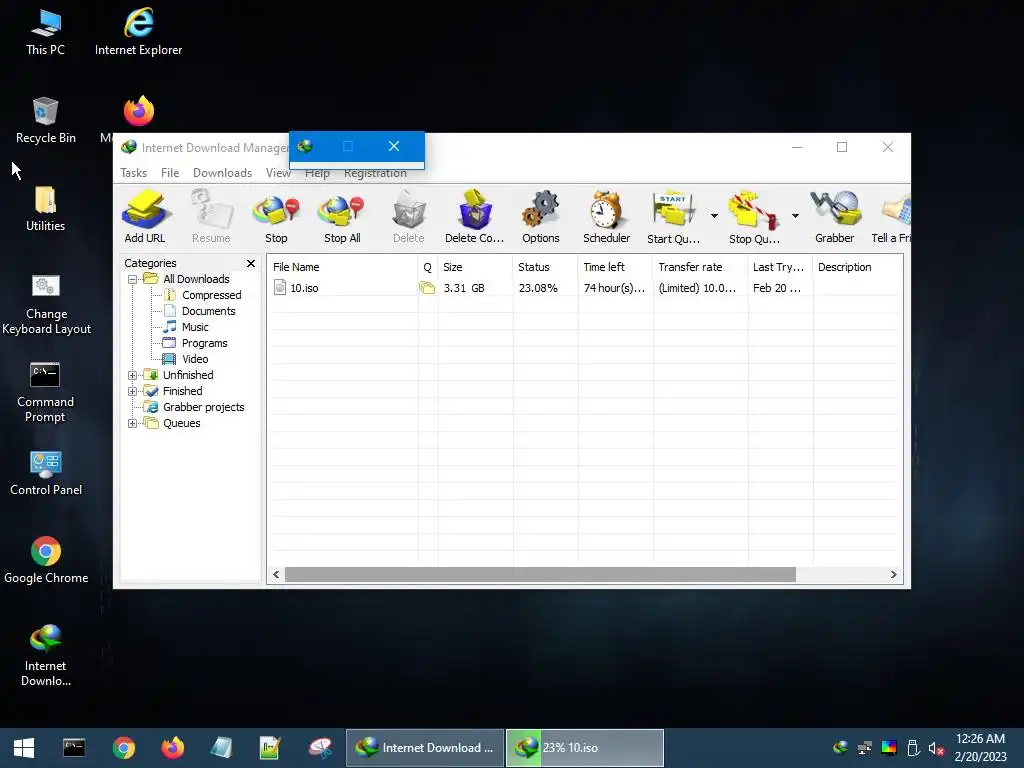Select the Documents category

coord(208,312)
